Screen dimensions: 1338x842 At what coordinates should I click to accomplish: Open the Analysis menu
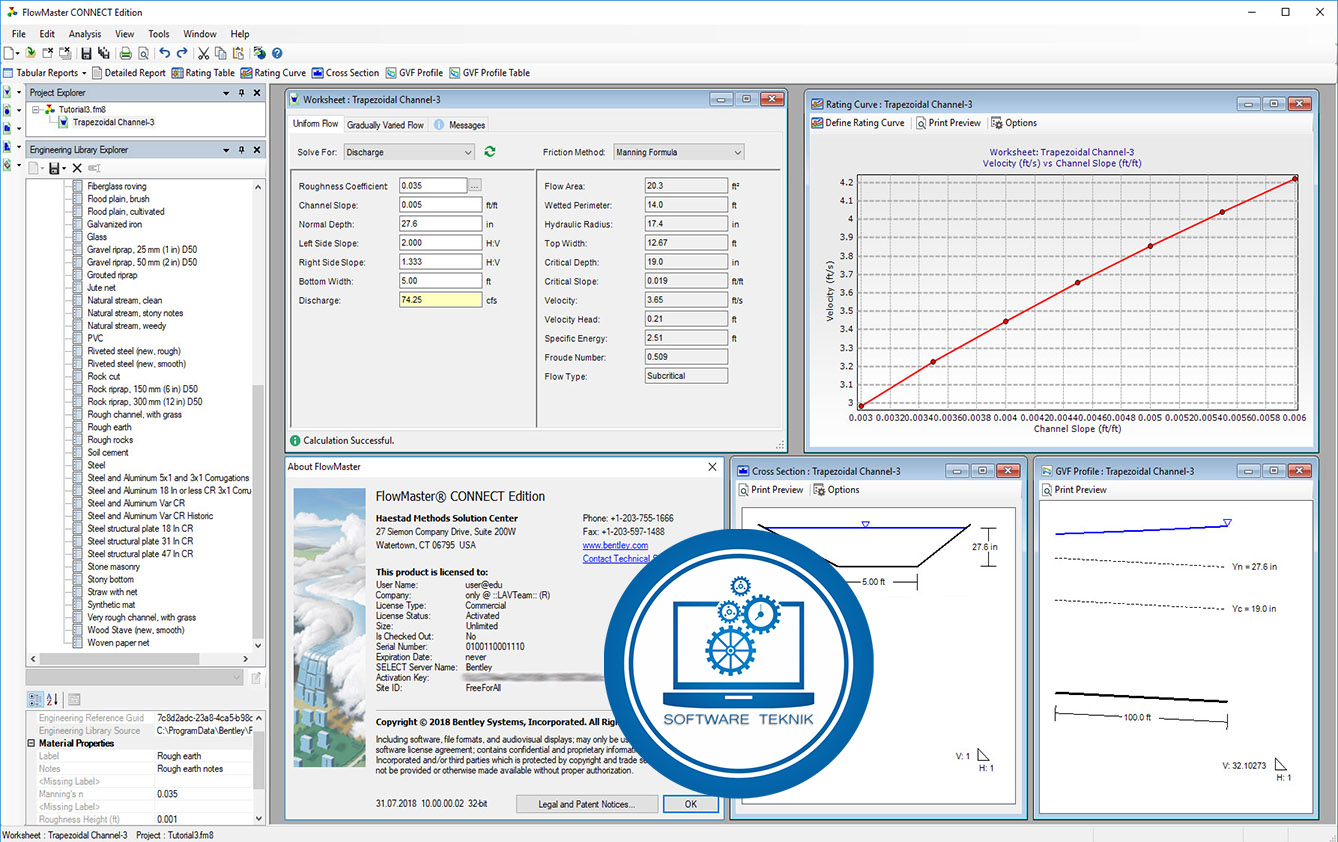84,33
